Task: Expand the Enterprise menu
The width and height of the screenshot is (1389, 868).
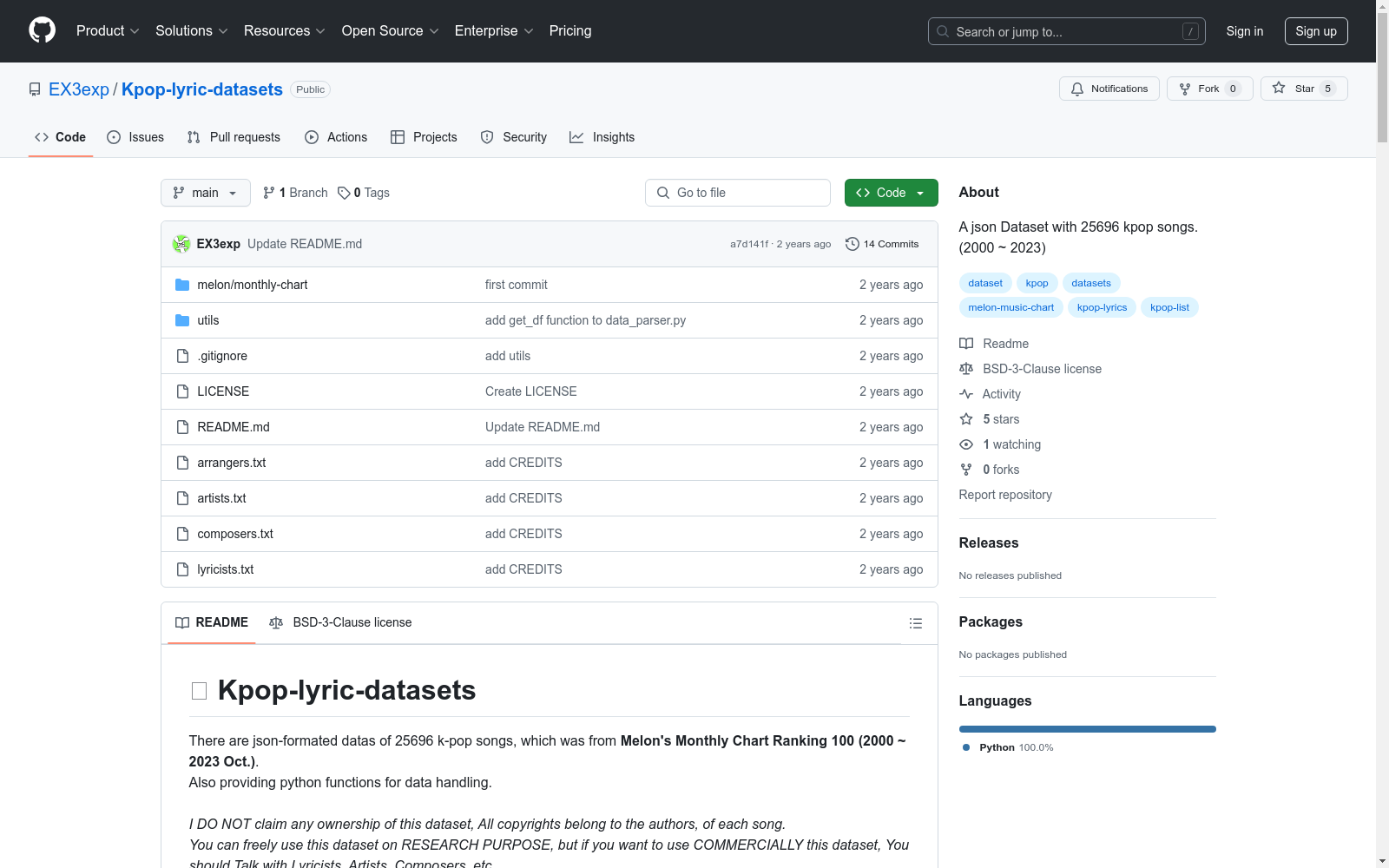Action: pyautogui.click(x=495, y=30)
